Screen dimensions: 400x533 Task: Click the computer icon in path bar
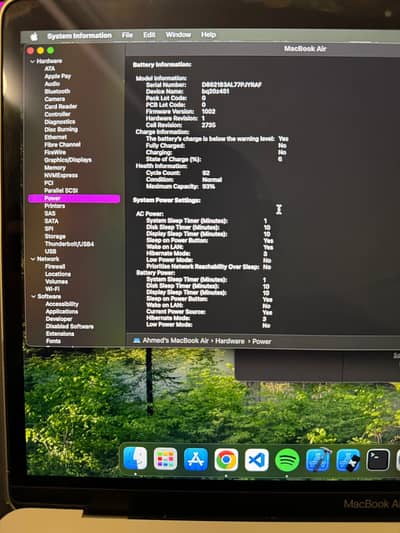pyautogui.click(x=137, y=340)
